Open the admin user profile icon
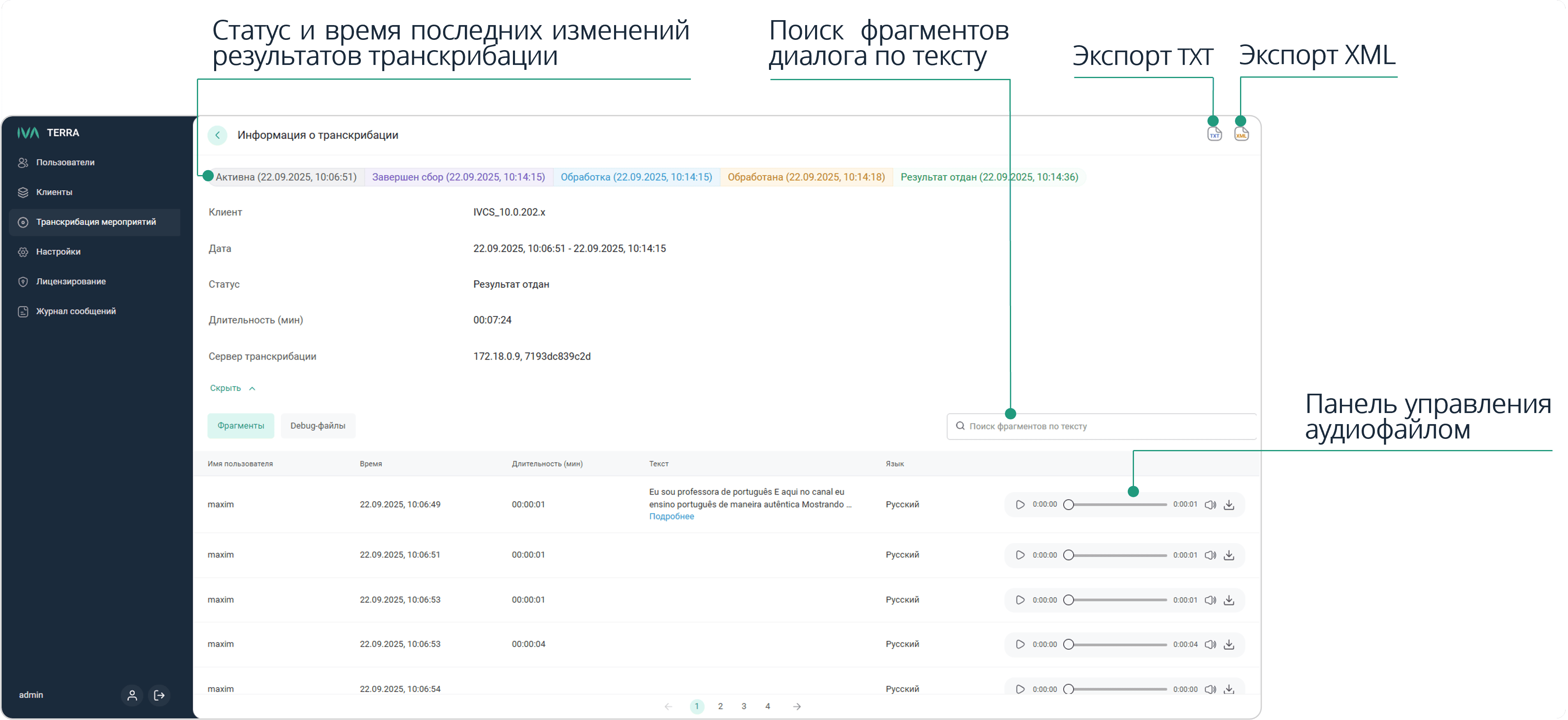 (132, 695)
